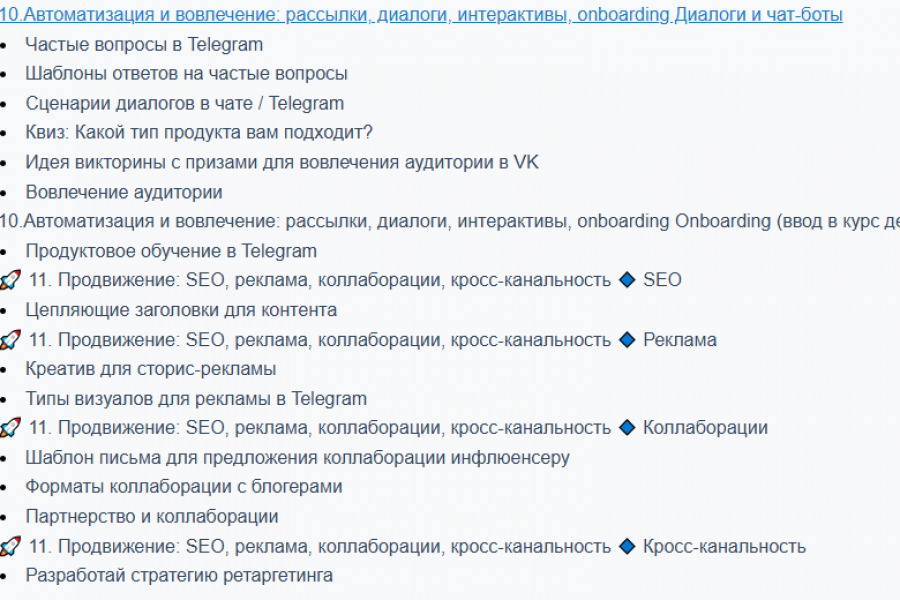Click the blue diamond before Реклама
The height and width of the screenshot is (600, 900).
pyautogui.click(x=627, y=339)
